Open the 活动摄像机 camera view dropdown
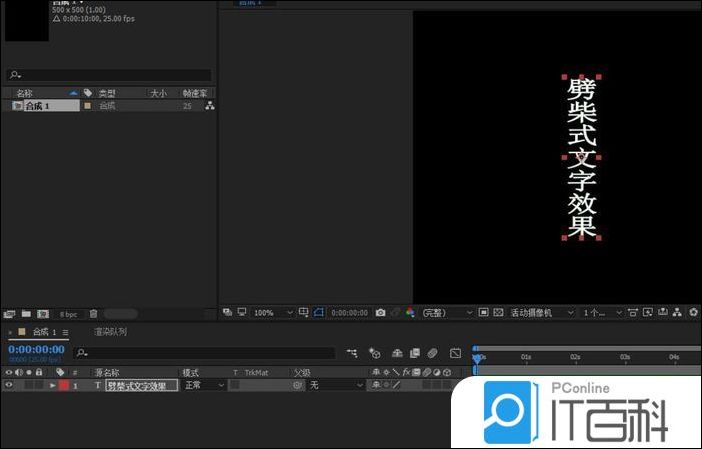The image size is (702, 449). [542, 313]
